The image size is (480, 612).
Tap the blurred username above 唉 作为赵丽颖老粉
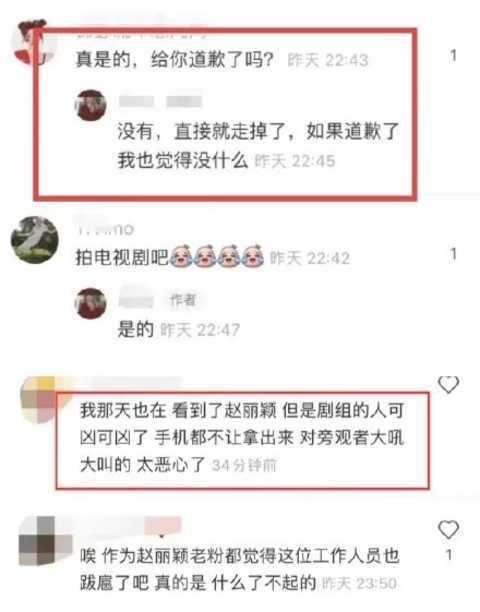coord(129,526)
